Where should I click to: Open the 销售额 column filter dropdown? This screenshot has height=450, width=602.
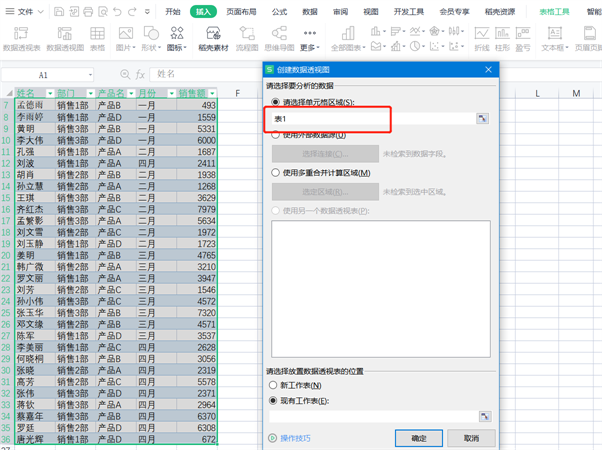[212, 94]
